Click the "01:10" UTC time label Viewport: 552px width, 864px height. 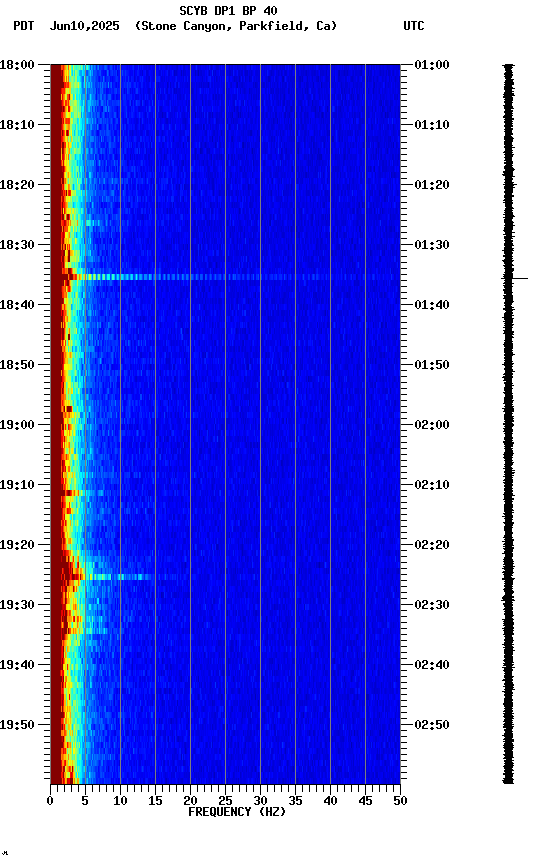[x=432, y=125]
